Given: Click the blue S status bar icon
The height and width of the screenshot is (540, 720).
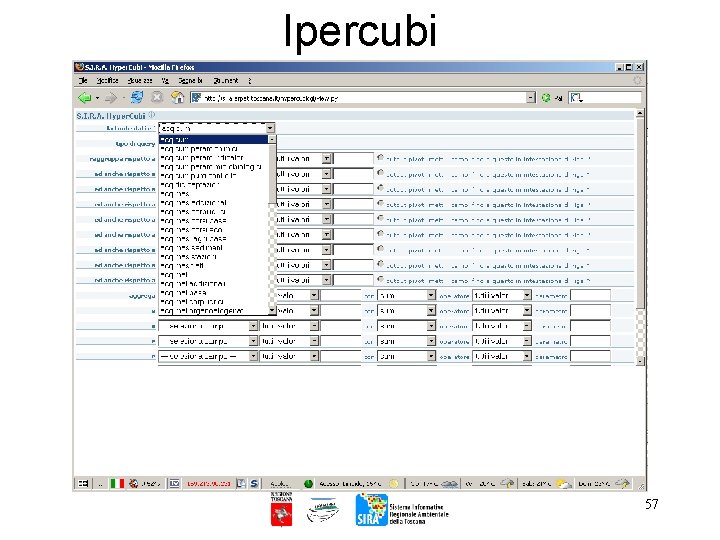Looking at the screenshot, I should pyautogui.click(x=254, y=484).
